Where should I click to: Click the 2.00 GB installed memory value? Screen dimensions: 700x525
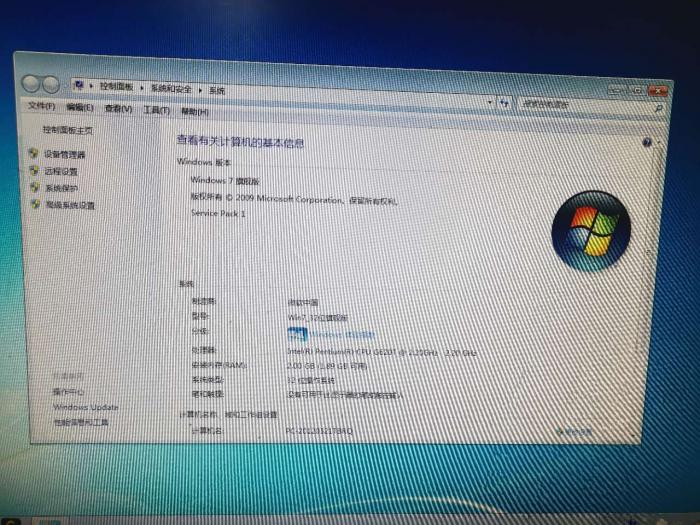(x=327, y=366)
